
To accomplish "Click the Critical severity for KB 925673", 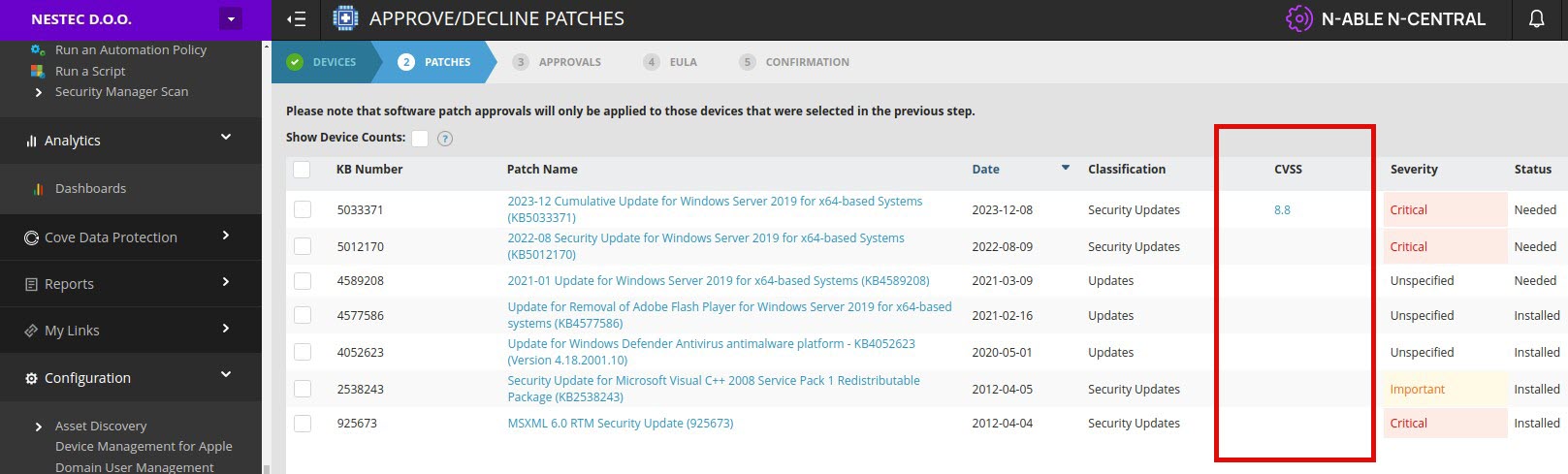I will point(1445,424).
